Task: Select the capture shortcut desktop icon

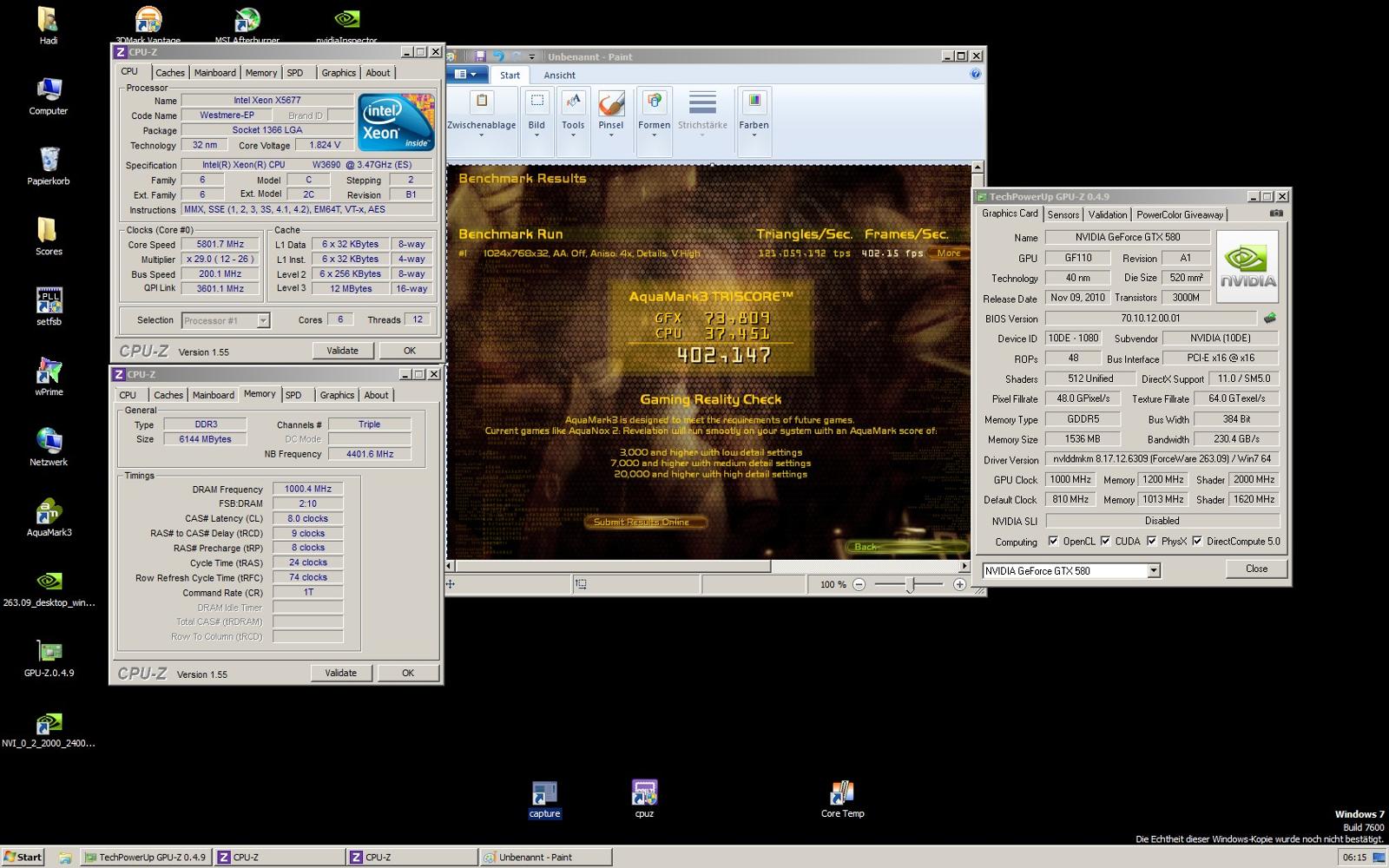Action: tap(544, 799)
